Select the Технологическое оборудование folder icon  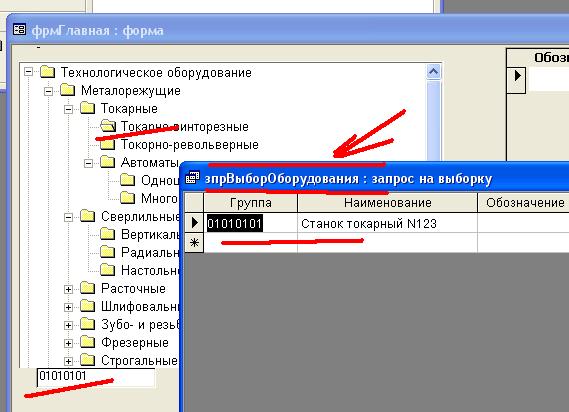coord(48,72)
